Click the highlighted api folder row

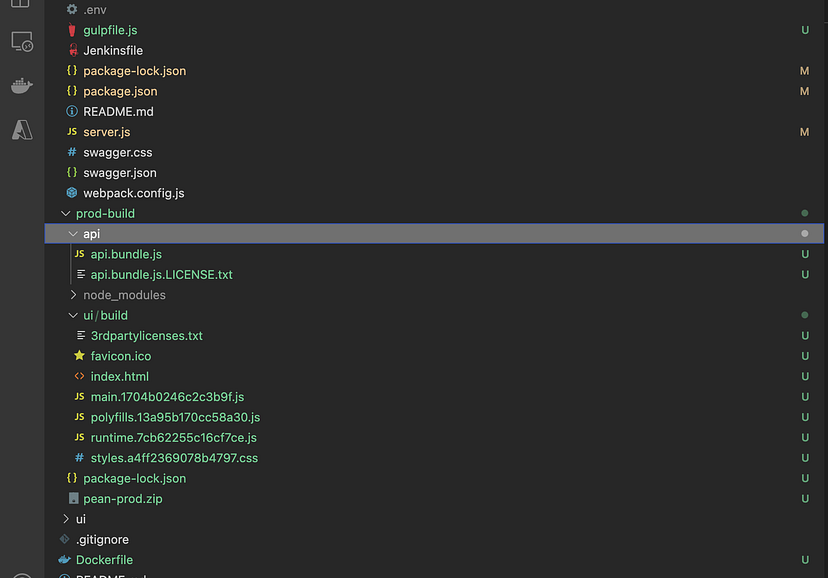click(x=92, y=233)
